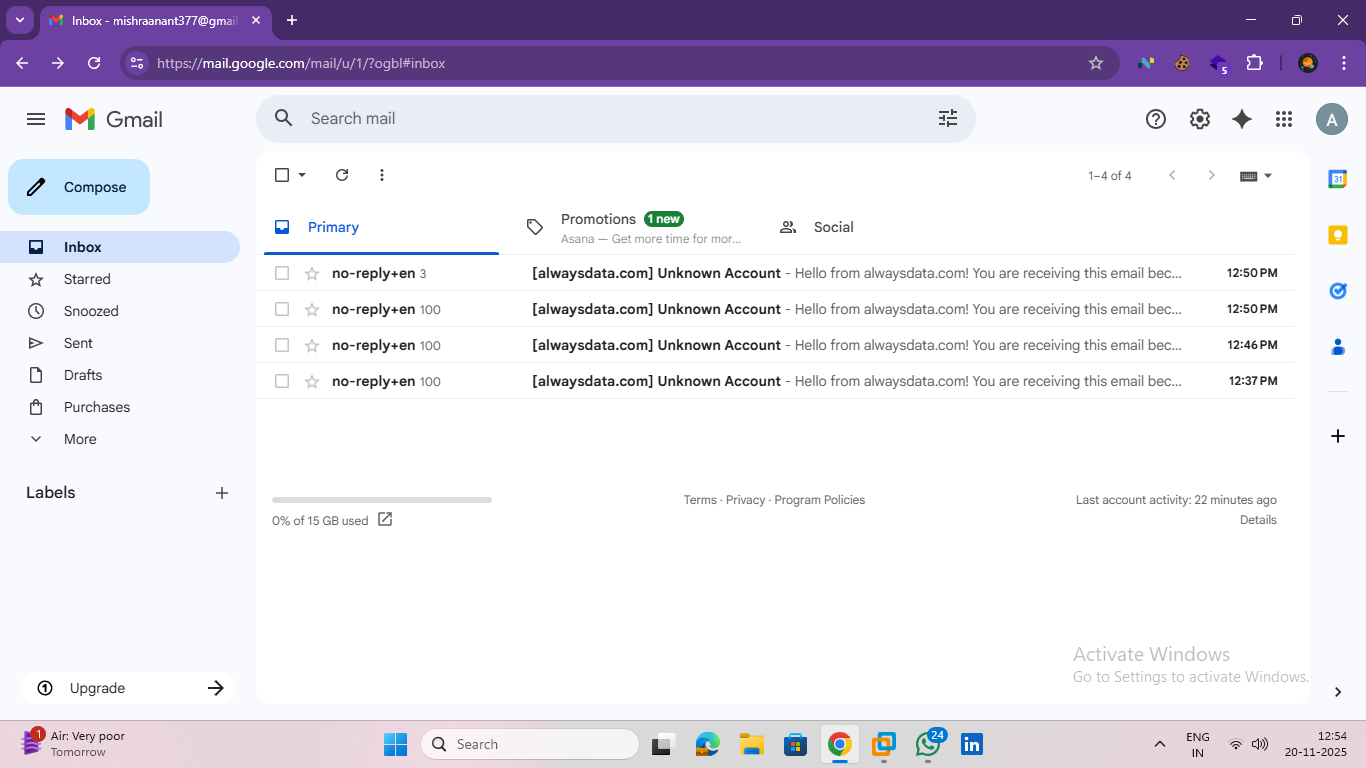Switch to the Promotions tab

click(x=598, y=227)
